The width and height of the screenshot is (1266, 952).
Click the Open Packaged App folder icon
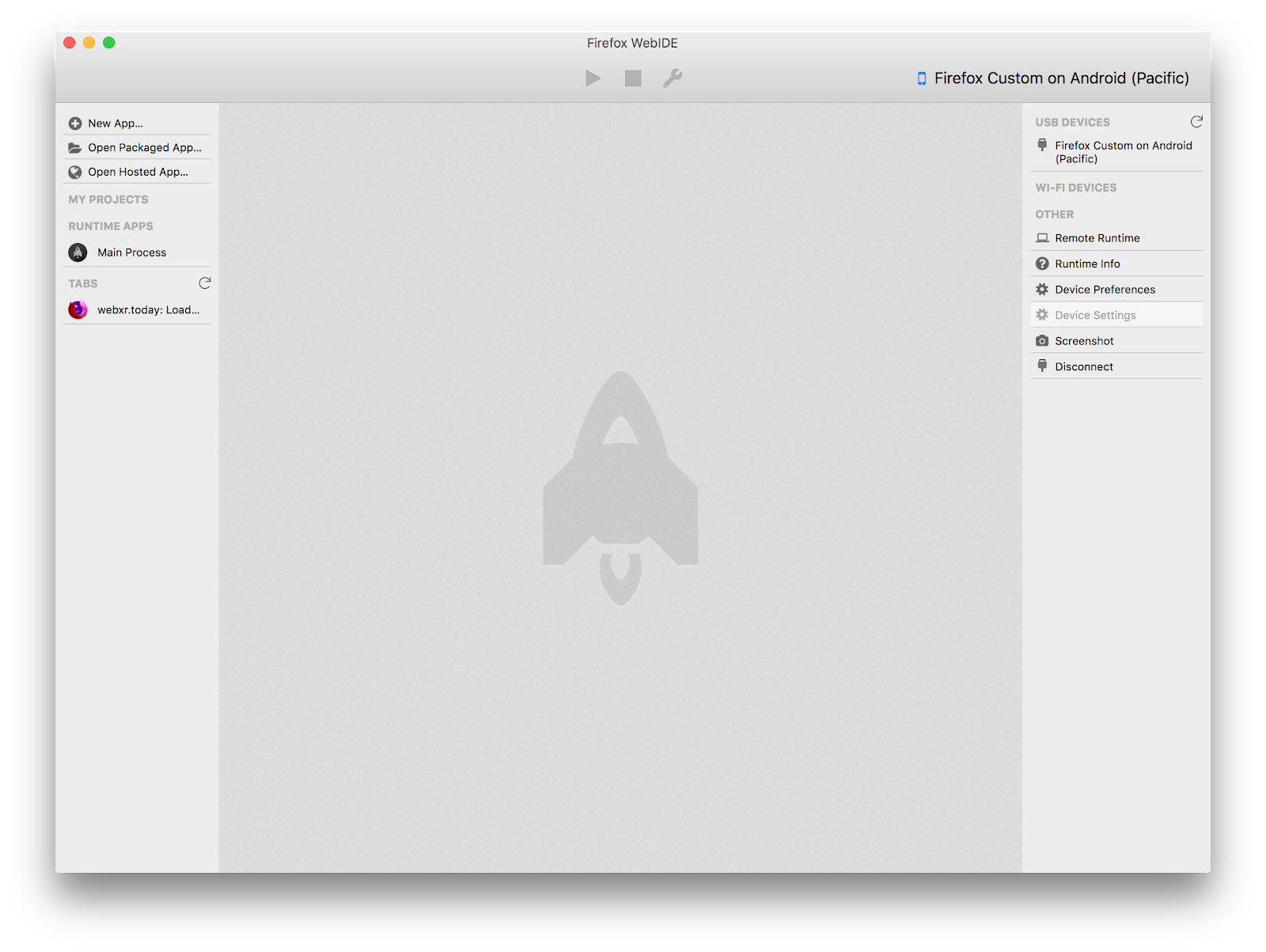pyautogui.click(x=75, y=148)
